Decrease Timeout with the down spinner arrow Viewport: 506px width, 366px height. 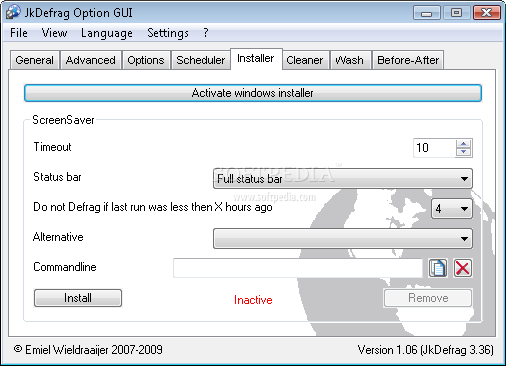point(463,152)
